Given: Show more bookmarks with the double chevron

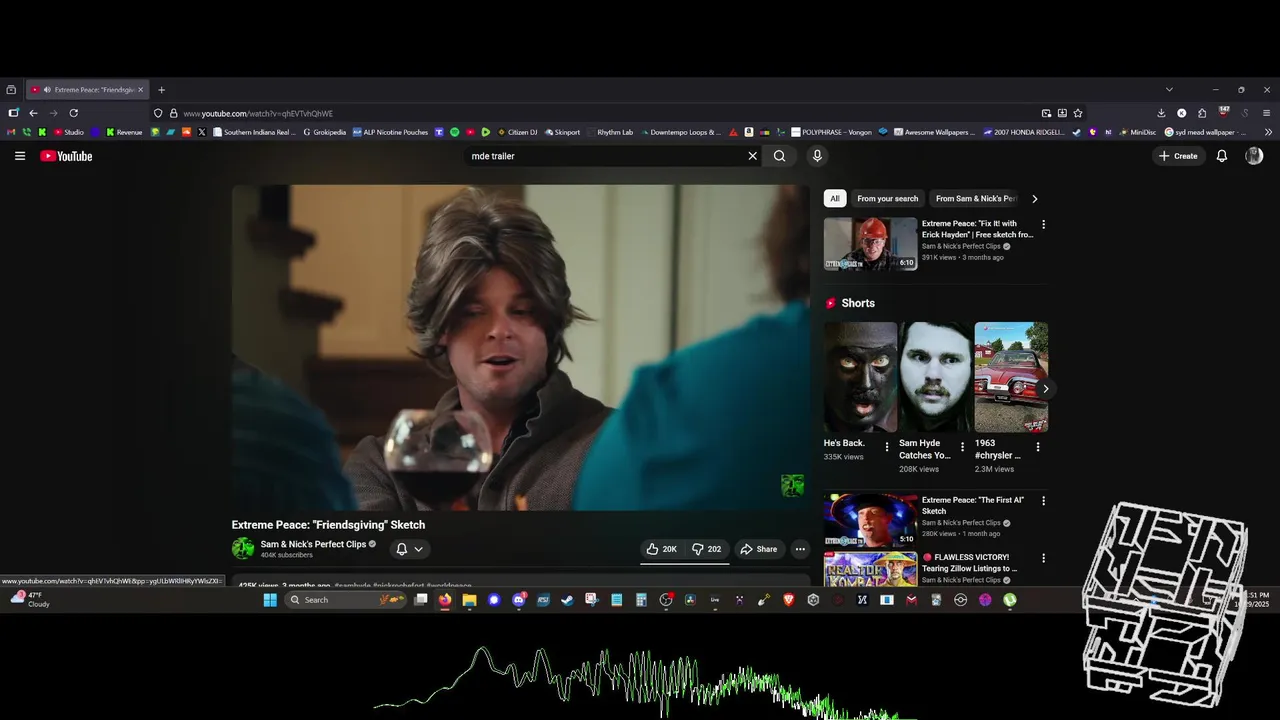Looking at the screenshot, I should [x=1268, y=132].
